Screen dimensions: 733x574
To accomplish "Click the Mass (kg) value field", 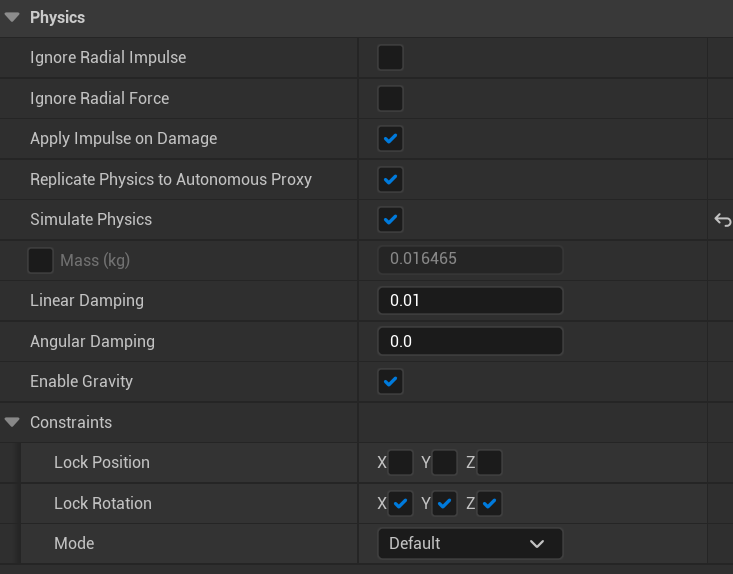I will (x=470, y=260).
